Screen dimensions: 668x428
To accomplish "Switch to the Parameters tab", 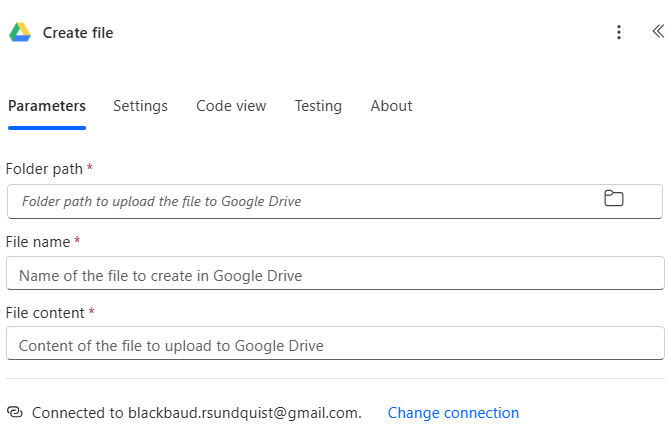I will click(47, 106).
